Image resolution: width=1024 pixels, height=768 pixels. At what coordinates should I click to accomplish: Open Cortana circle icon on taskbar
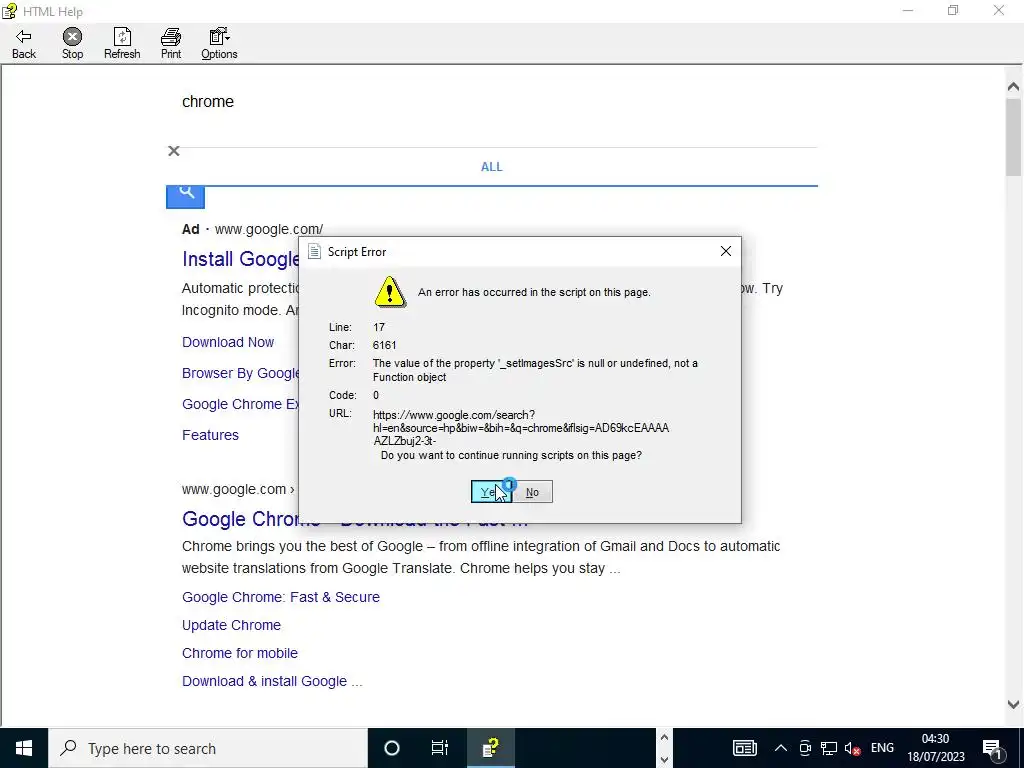392,748
